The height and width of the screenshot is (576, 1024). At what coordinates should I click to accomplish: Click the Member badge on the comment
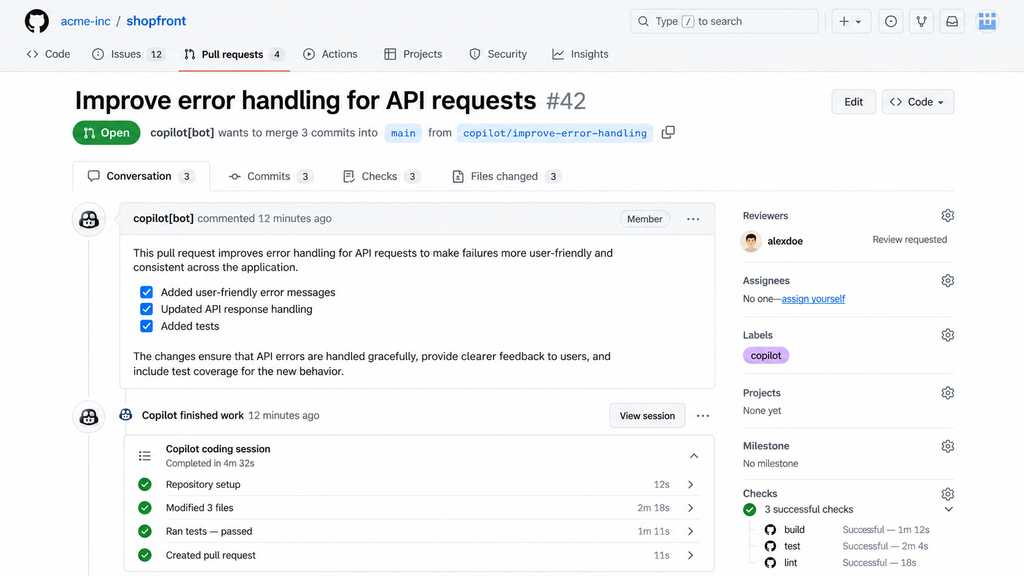click(645, 219)
